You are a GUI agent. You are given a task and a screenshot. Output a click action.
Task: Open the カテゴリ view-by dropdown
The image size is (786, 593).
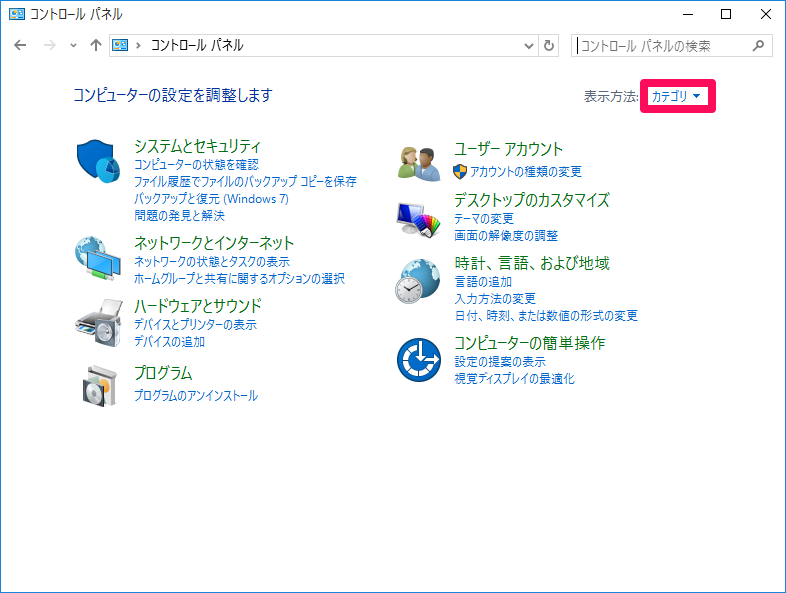[x=677, y=96]
